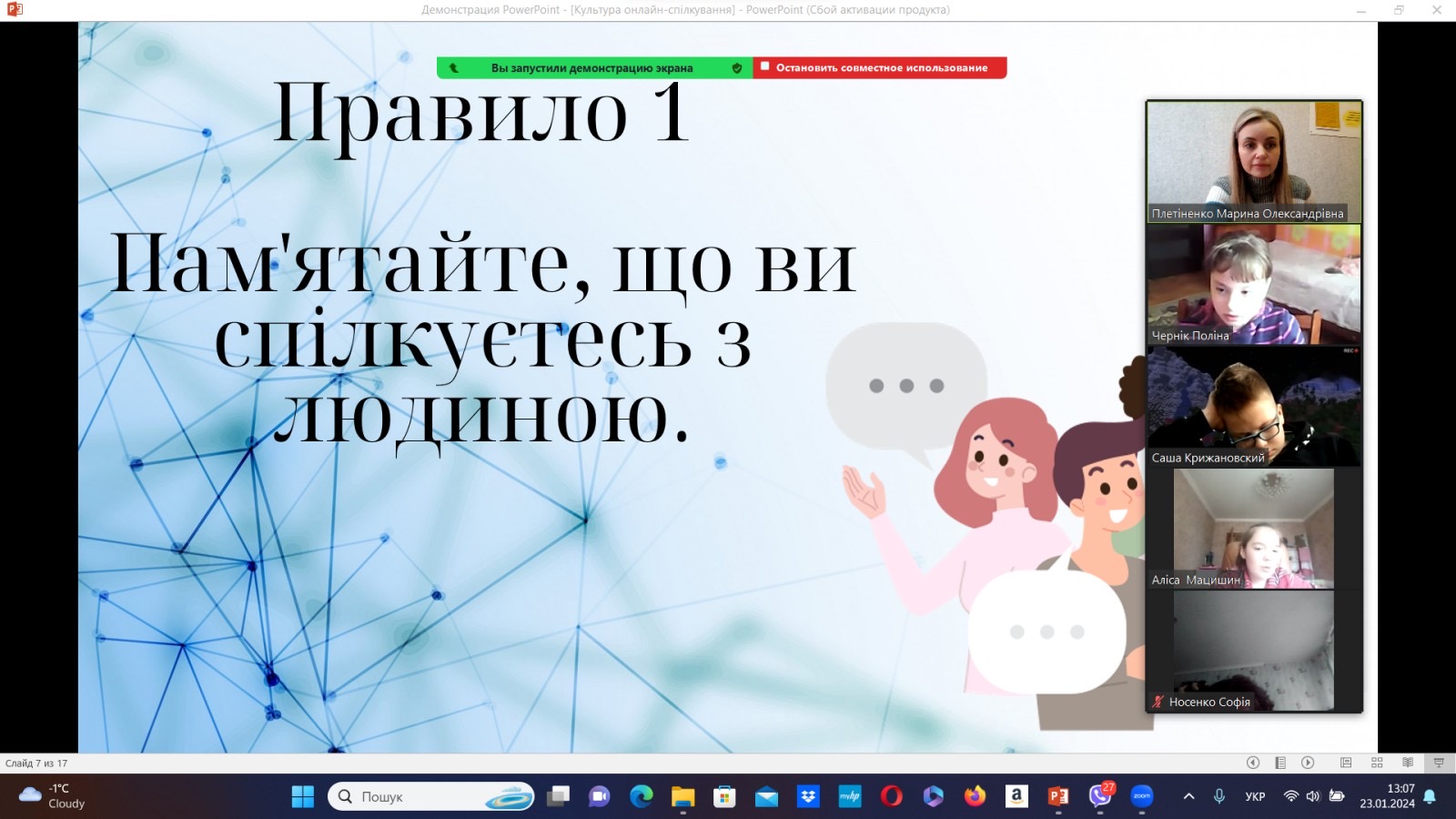The image size is (1456, 819).
Task: Expand hidden system tray icons chevron
Action: 1188,796
